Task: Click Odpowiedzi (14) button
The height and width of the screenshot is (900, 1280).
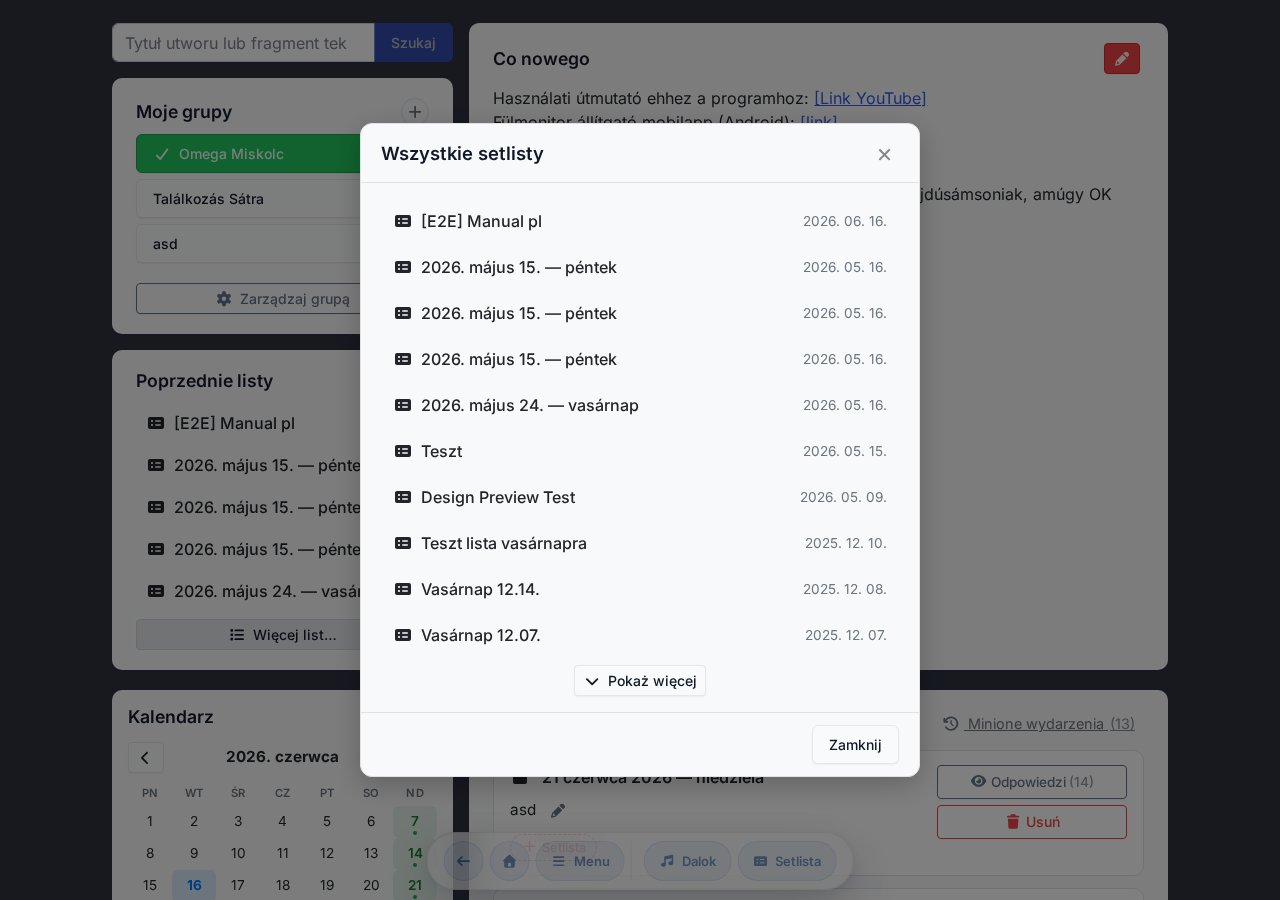Action: point(1032,782)
